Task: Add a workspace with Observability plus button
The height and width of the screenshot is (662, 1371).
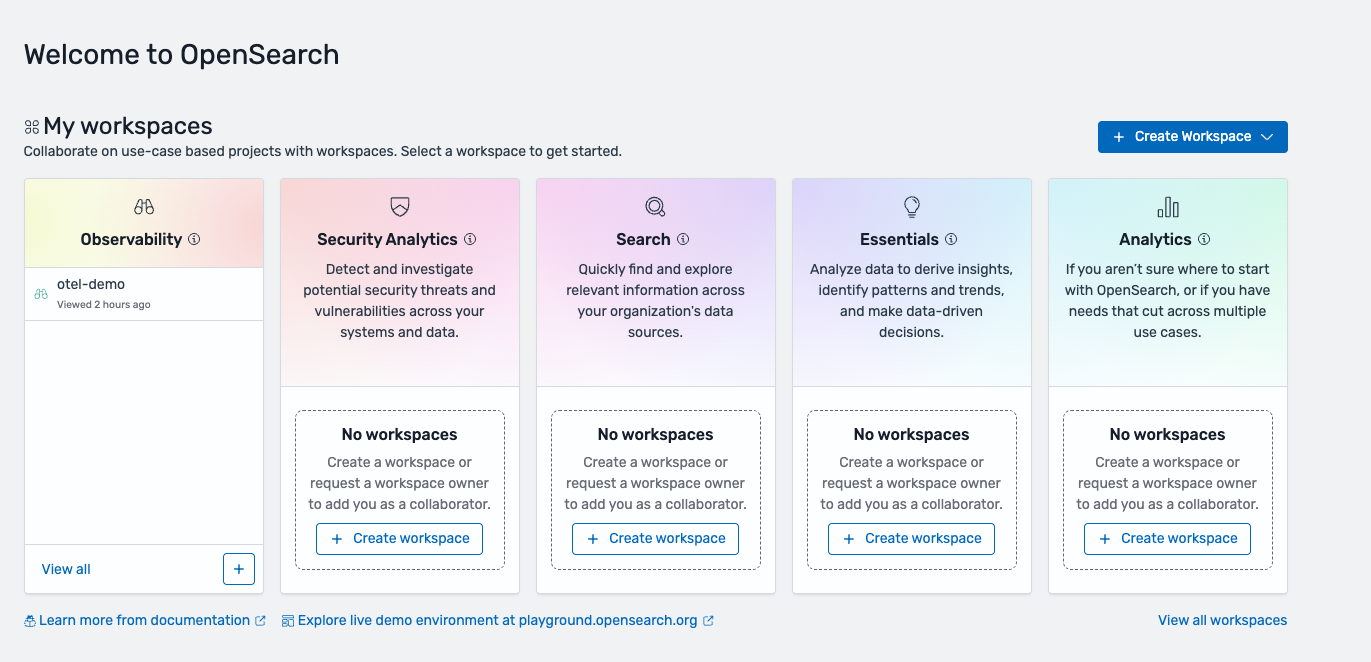Action: pyautogui.click(x=239, y=569)
